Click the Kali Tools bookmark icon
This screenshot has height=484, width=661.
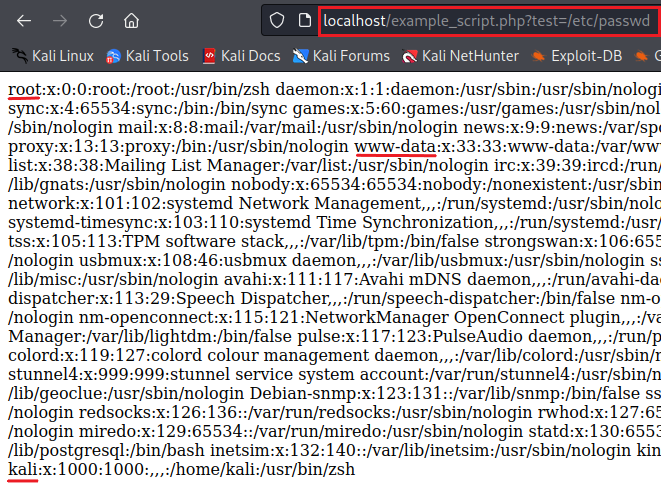113,56
